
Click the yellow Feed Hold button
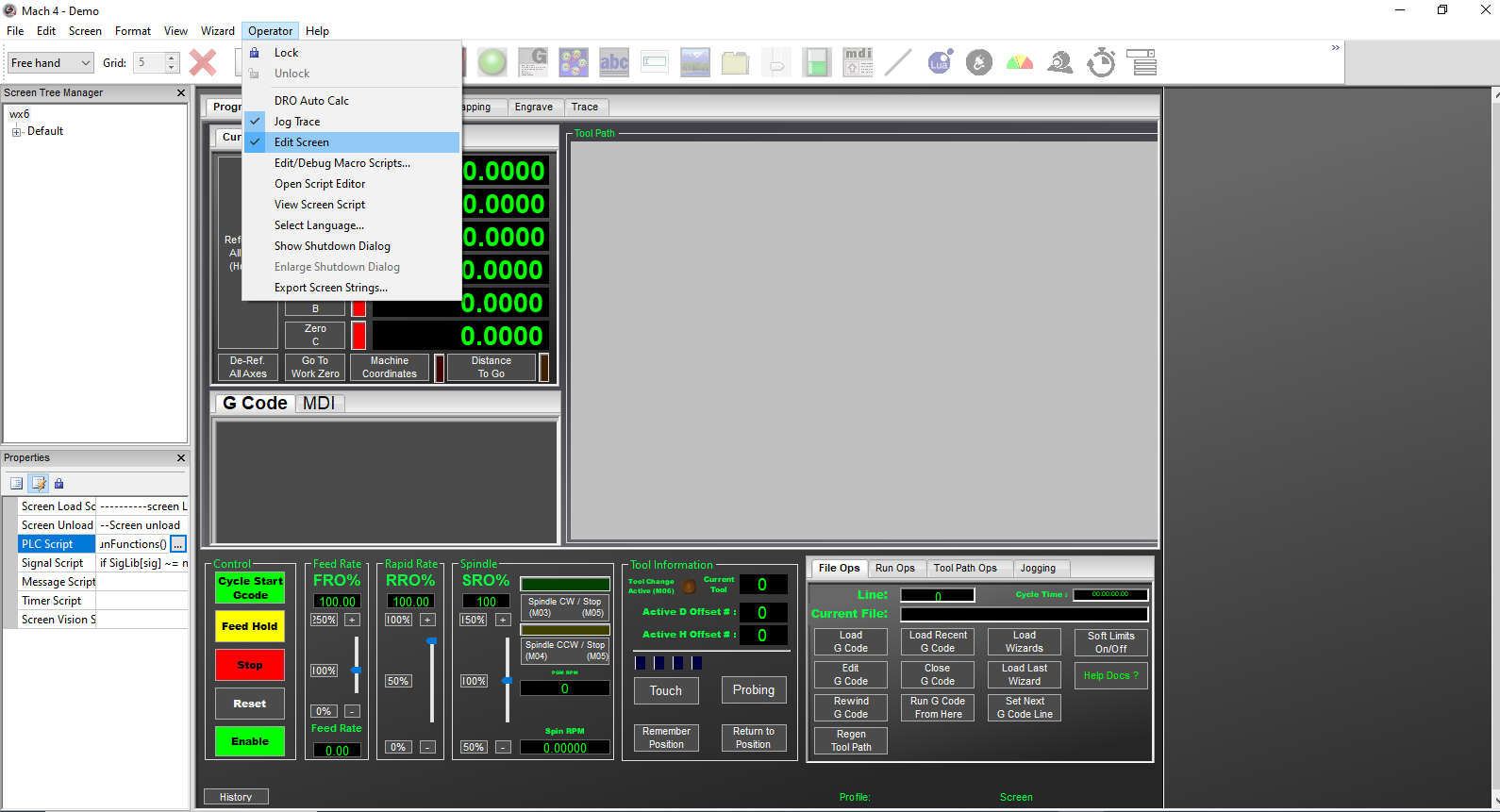[x=250, y=626]
